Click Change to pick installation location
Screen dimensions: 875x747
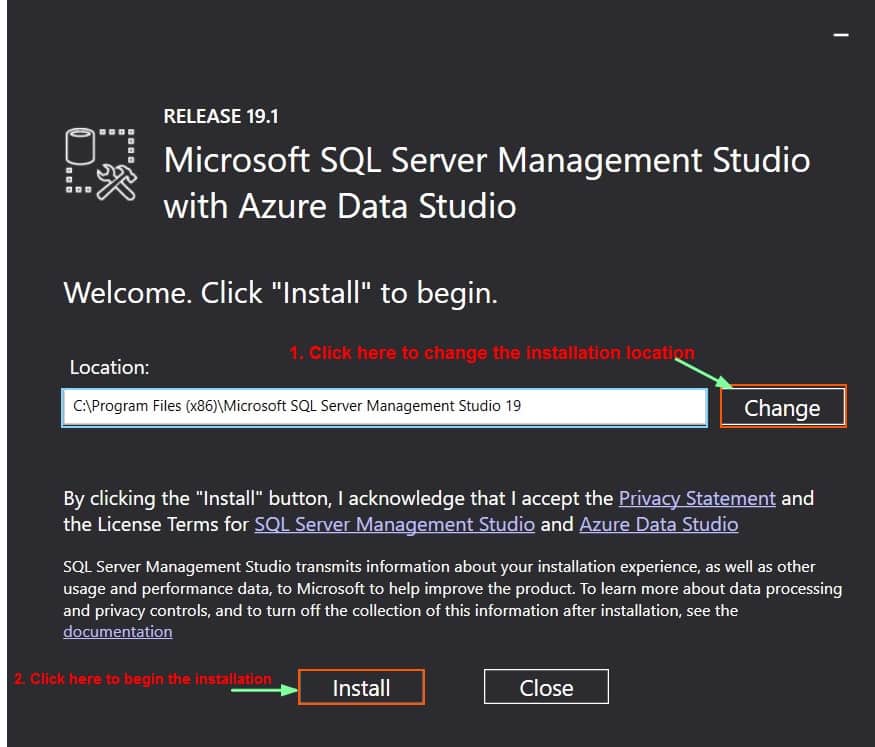tap(783, 407)
